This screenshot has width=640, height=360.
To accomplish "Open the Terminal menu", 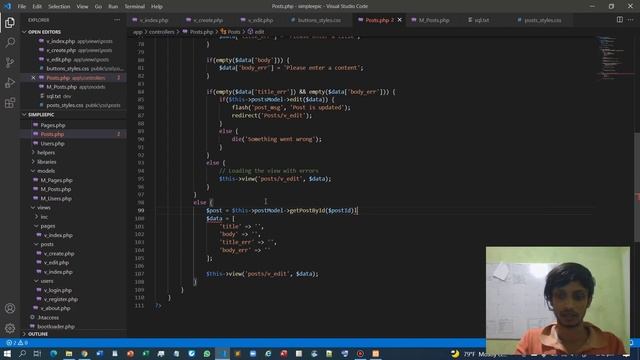I will (135, 7).
